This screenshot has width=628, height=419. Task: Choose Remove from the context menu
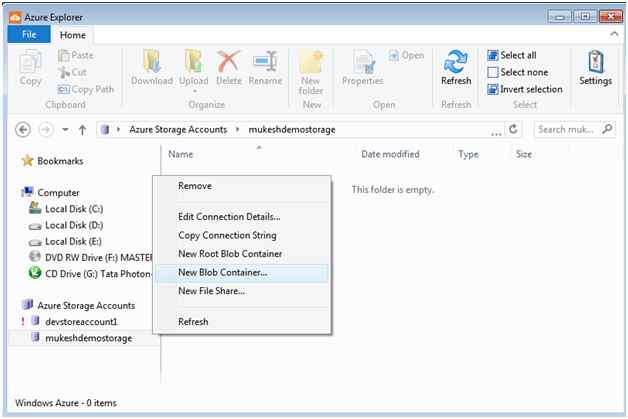coord(242,186)
